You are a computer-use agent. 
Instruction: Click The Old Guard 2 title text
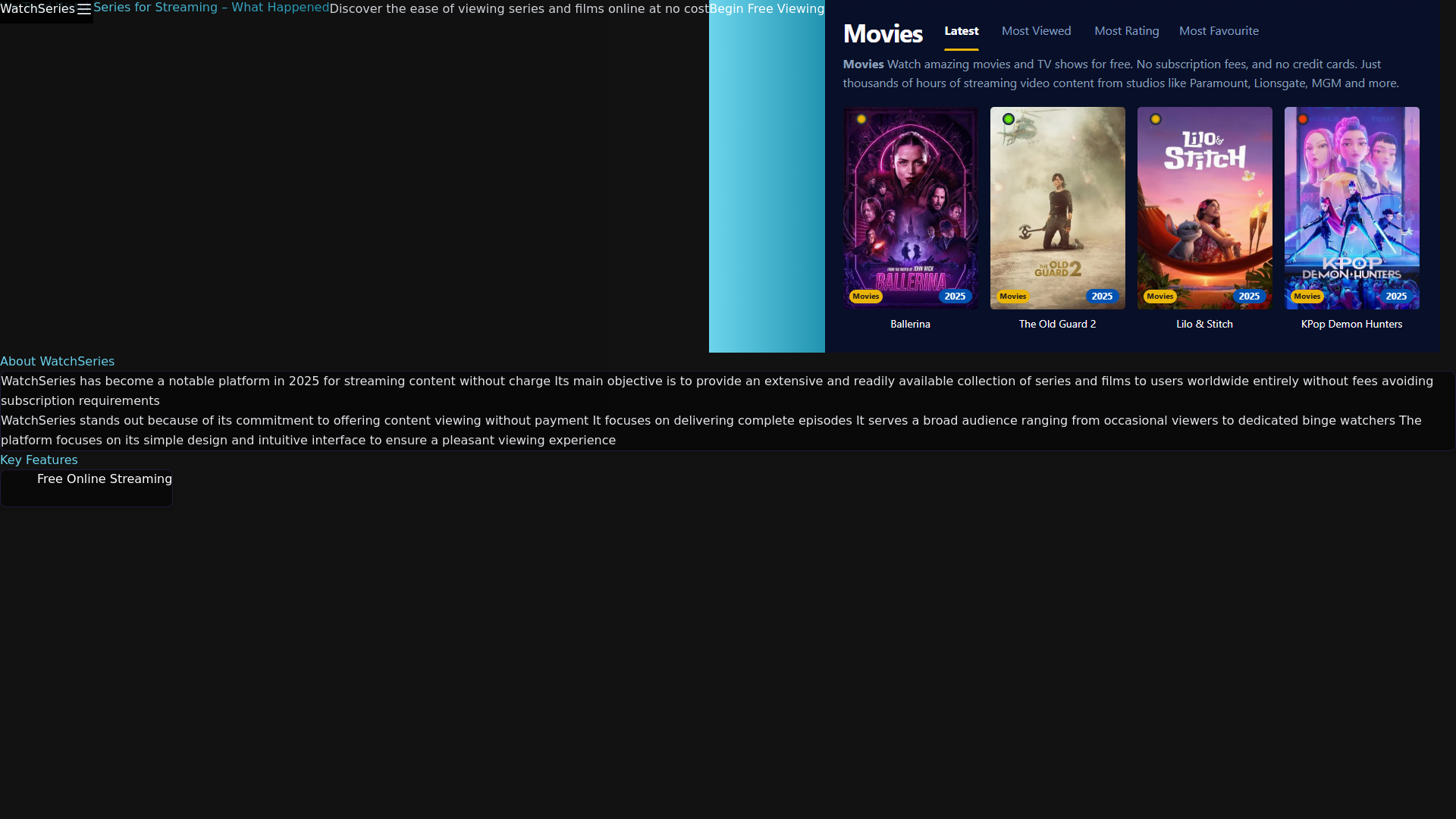[x=1057, y=324]
